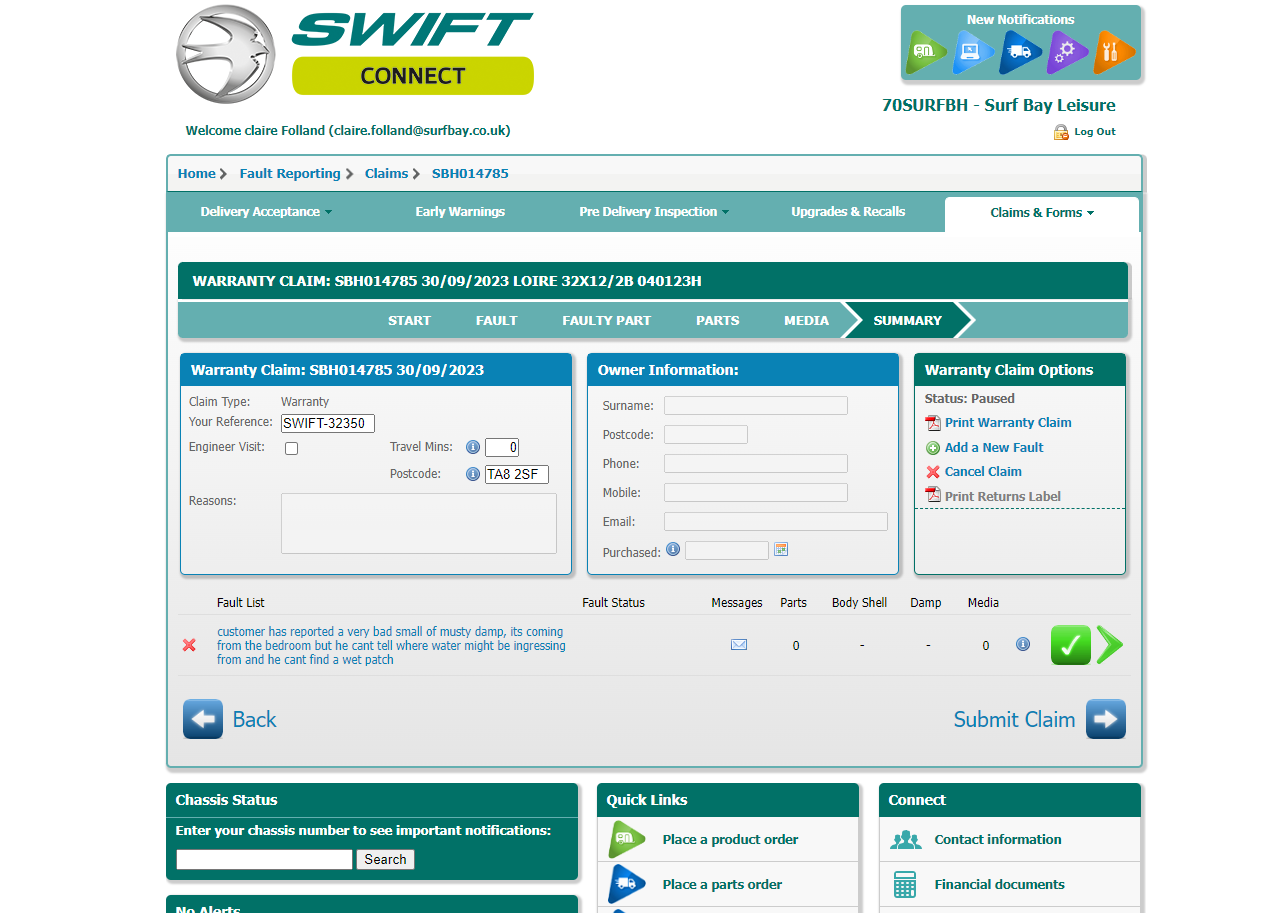Viewport: 1264px width, 913px height.
Task: Click the Financial documents link
Action: pos(999,884)
